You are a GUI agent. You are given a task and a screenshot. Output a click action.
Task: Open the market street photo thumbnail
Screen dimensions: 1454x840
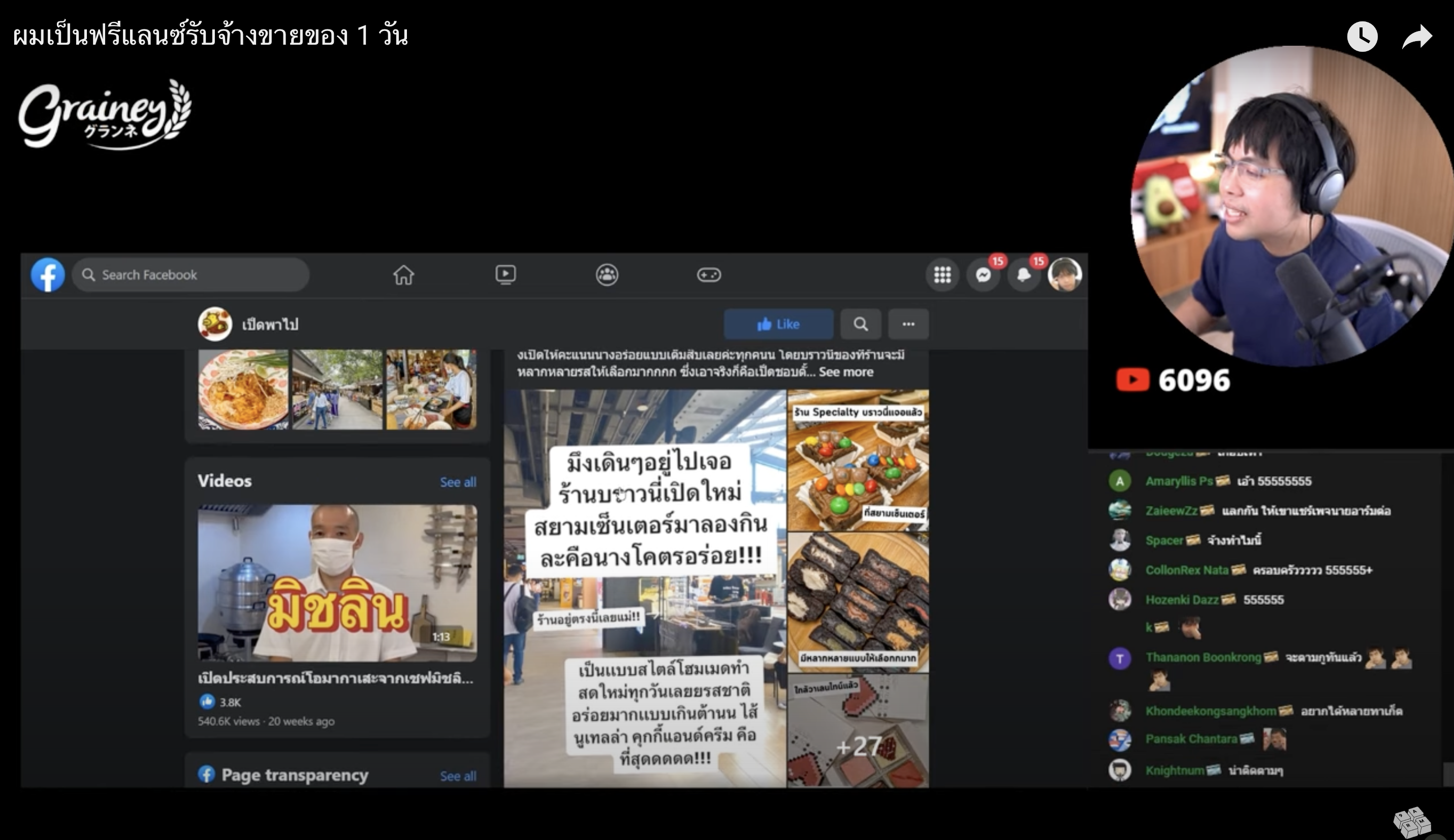[x=337, y=389]
